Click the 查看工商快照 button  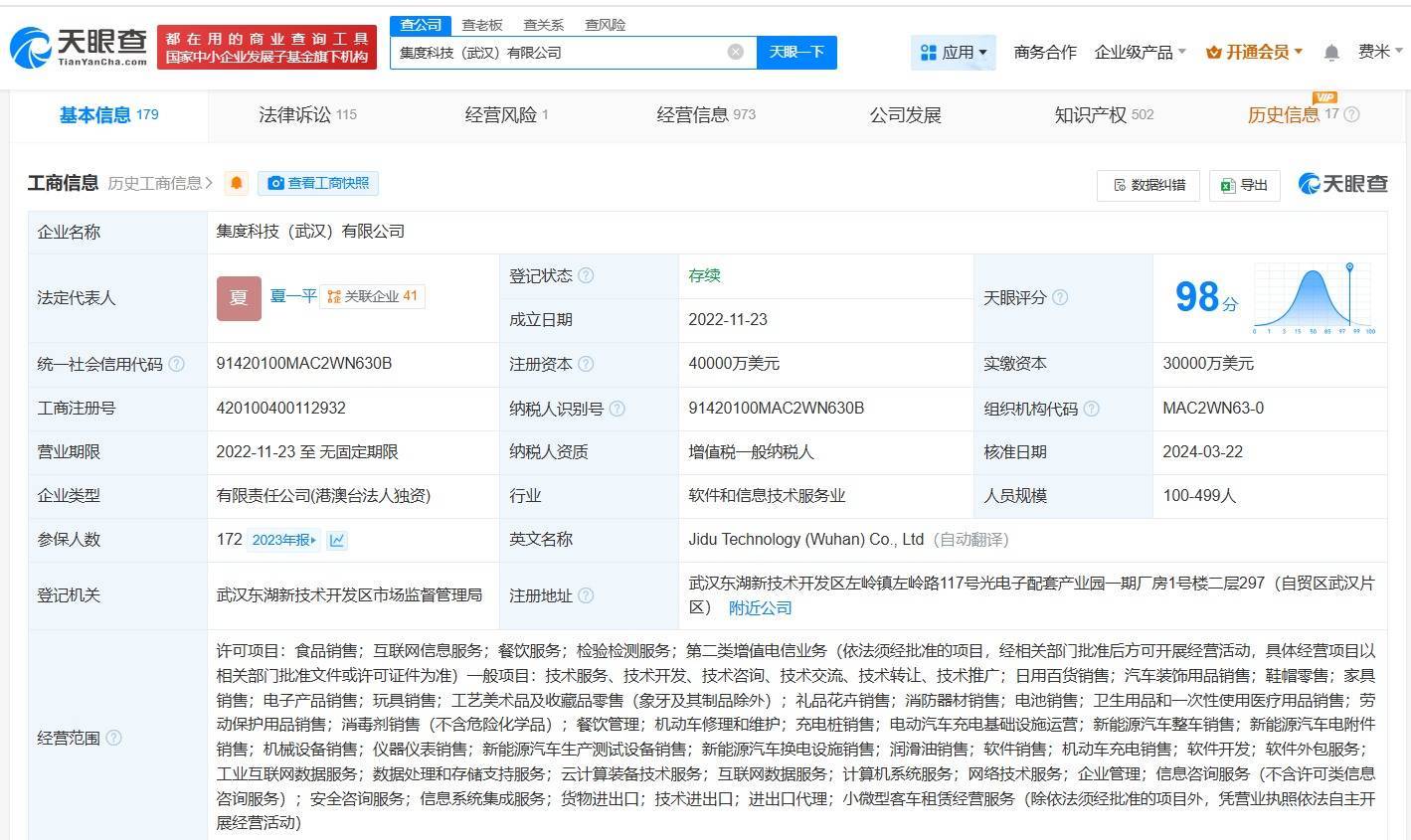click(318, 183)
